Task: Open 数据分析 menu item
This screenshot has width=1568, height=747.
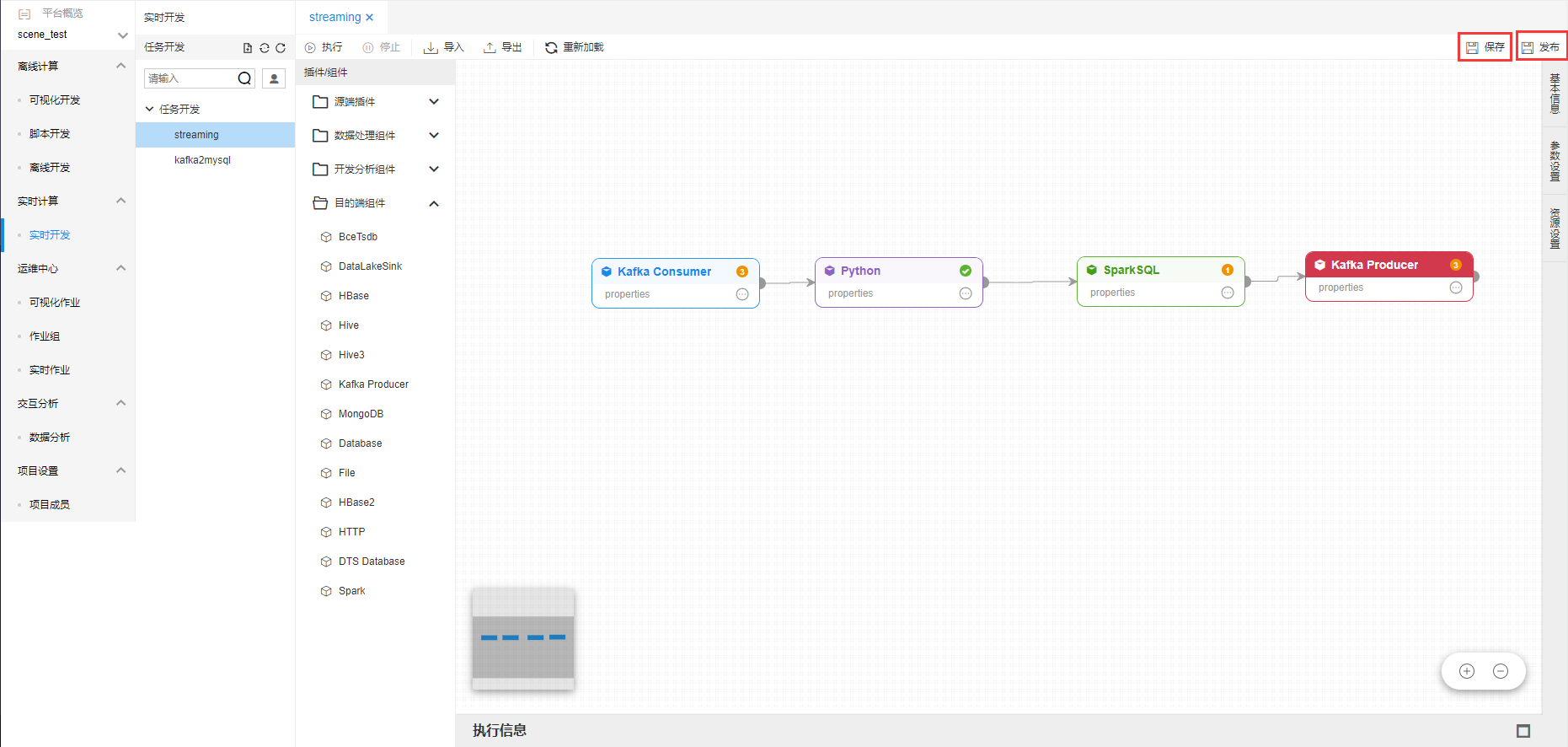Action: point(50,437)
